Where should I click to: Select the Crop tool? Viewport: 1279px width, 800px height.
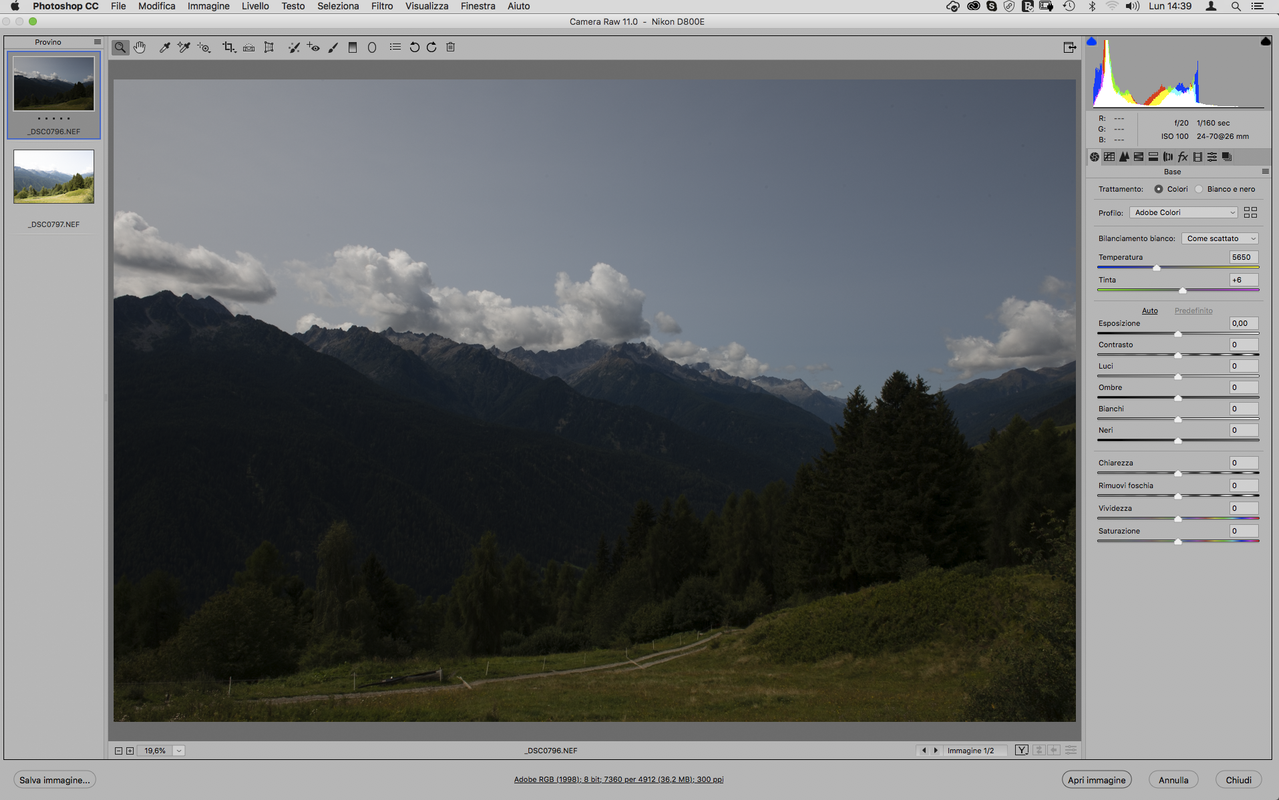229,47
